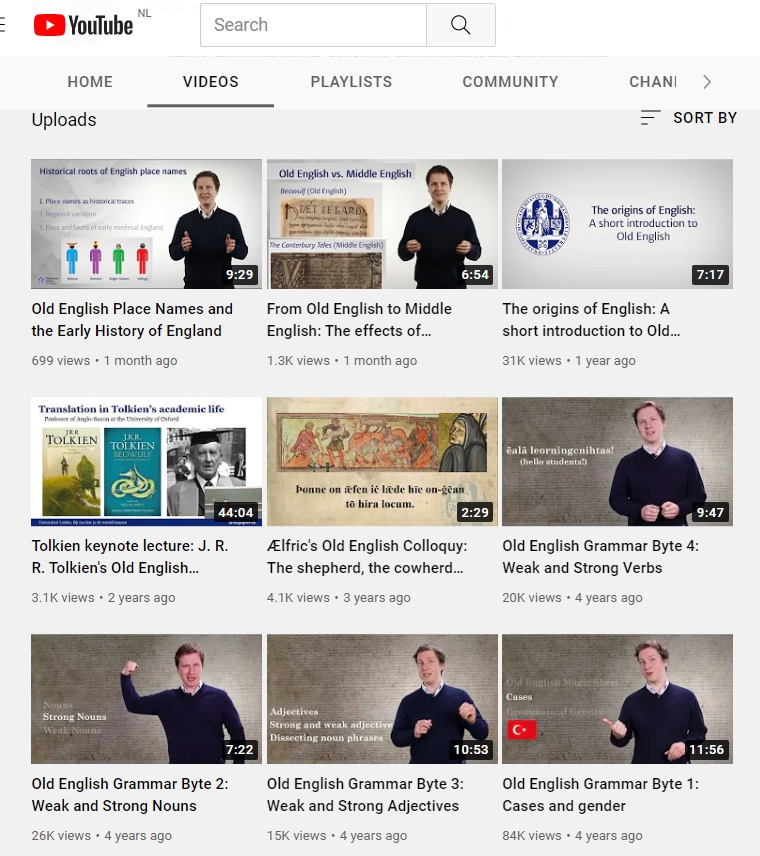The height and width of the screenshot is (856, 760).
Task: Click inside the Search input field
Action: point(313,25)
